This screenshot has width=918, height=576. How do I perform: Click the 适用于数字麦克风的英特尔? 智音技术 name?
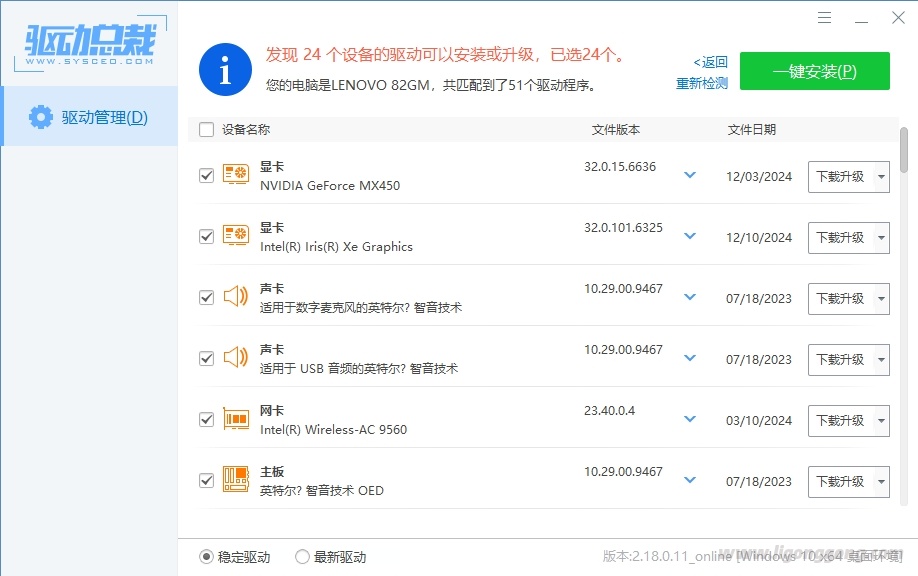361,308
